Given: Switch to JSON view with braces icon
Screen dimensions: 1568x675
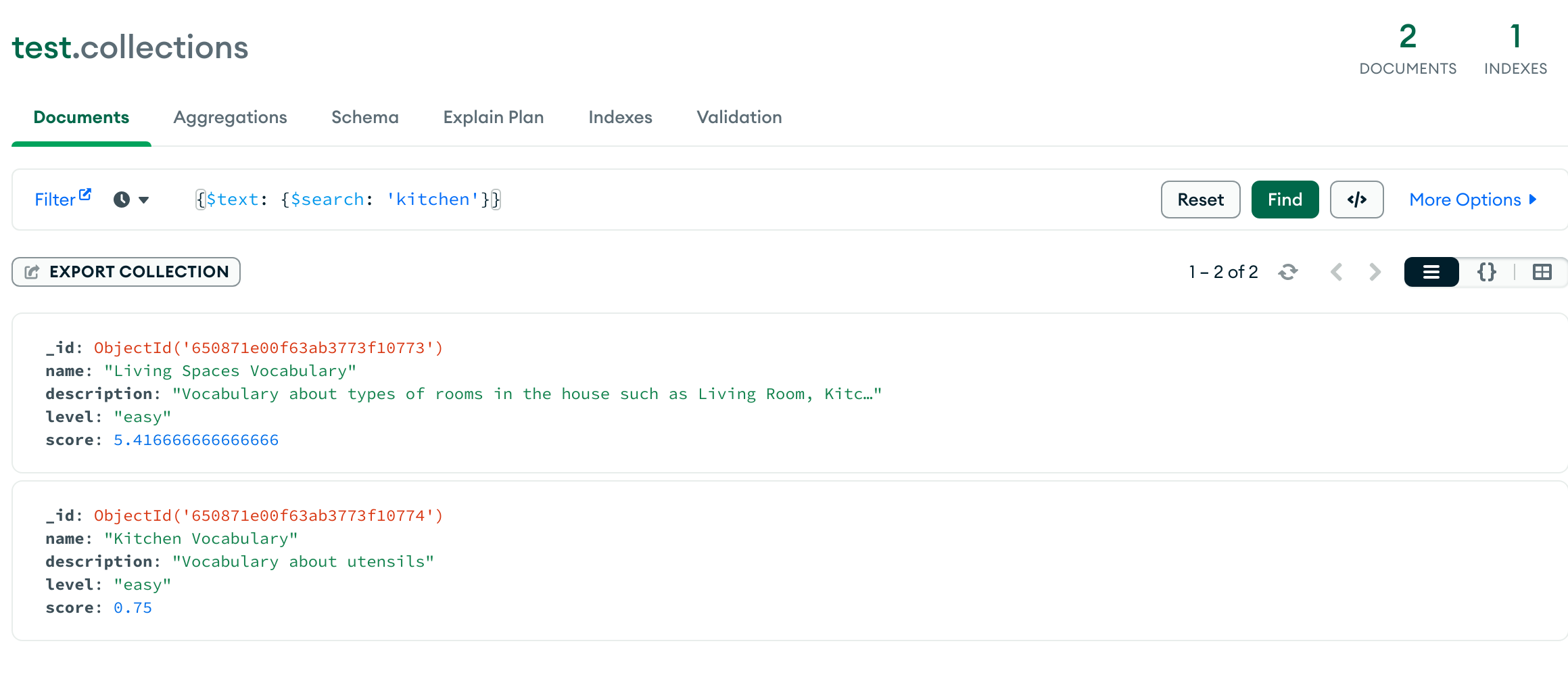Looking at the screenshot, I should 1487,272.
